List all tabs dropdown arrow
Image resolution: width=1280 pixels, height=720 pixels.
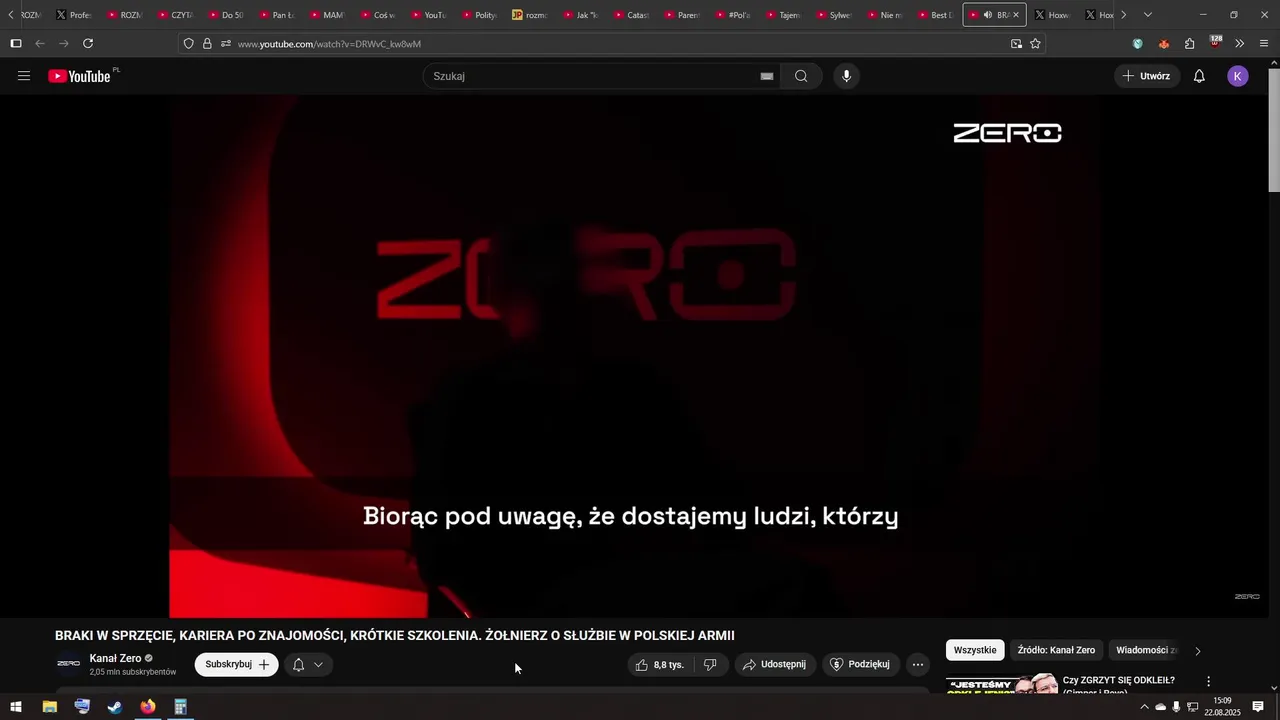1148,15
